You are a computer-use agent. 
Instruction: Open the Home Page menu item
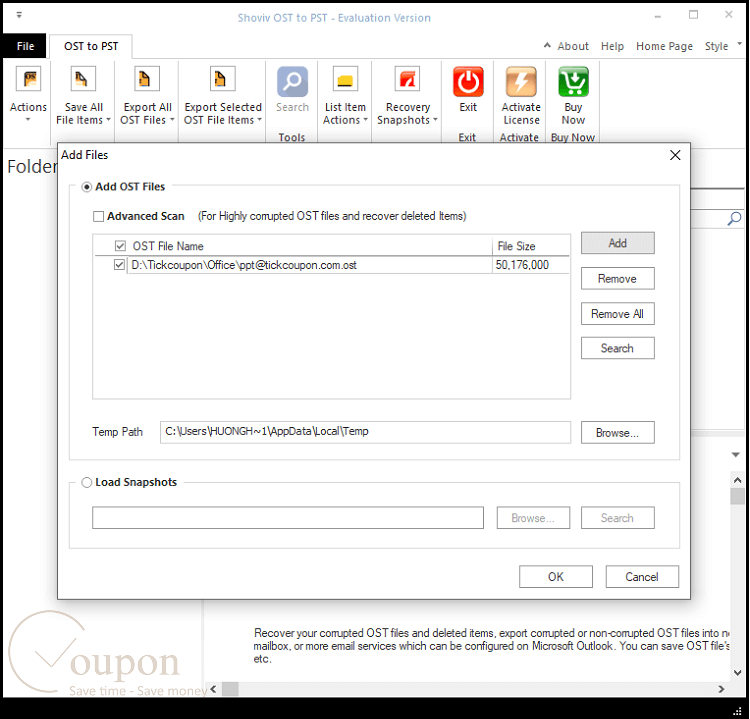pyautogui.click(x=664, y=46)
